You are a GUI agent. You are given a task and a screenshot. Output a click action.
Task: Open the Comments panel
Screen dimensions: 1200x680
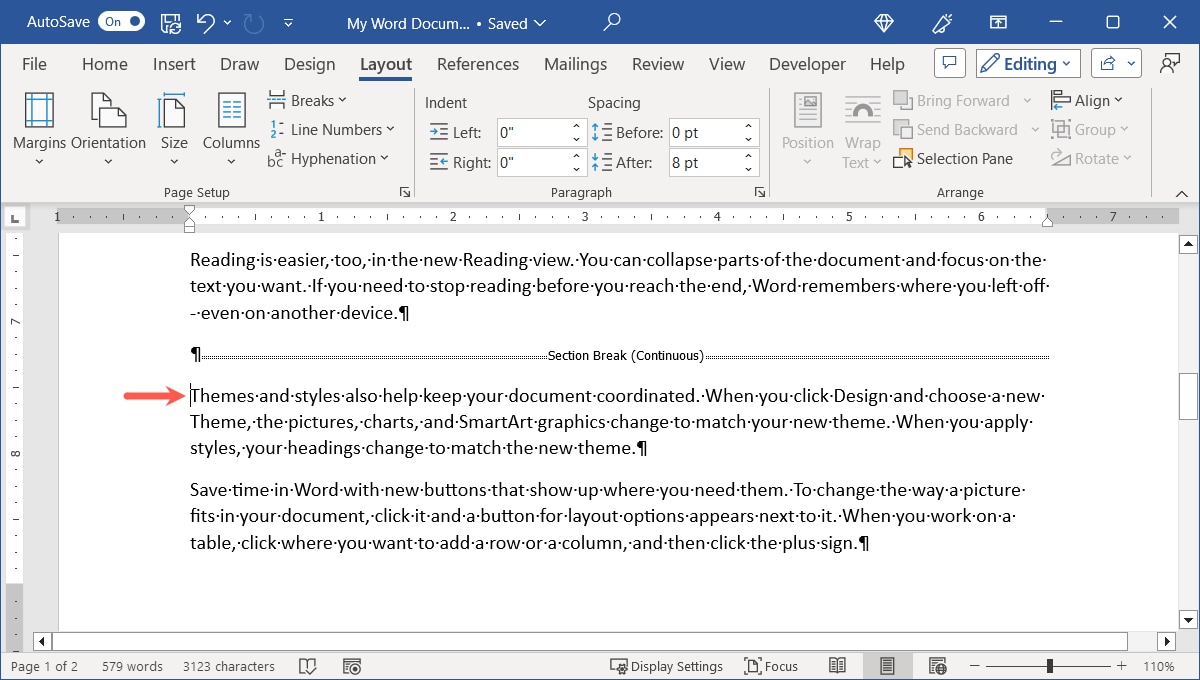(949, 62)
